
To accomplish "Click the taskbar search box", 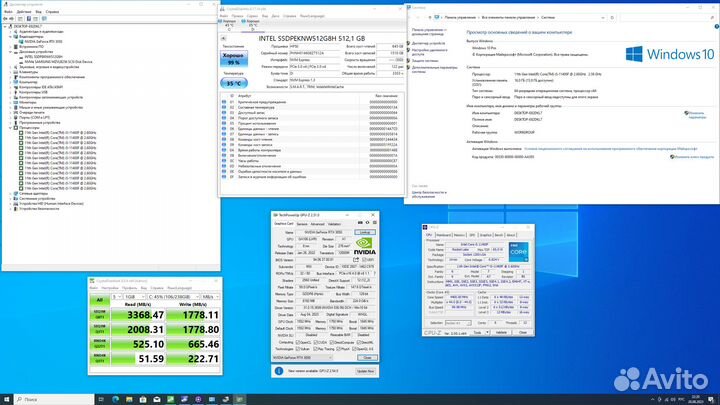I will pyautogui.click(x=54, y=399).
